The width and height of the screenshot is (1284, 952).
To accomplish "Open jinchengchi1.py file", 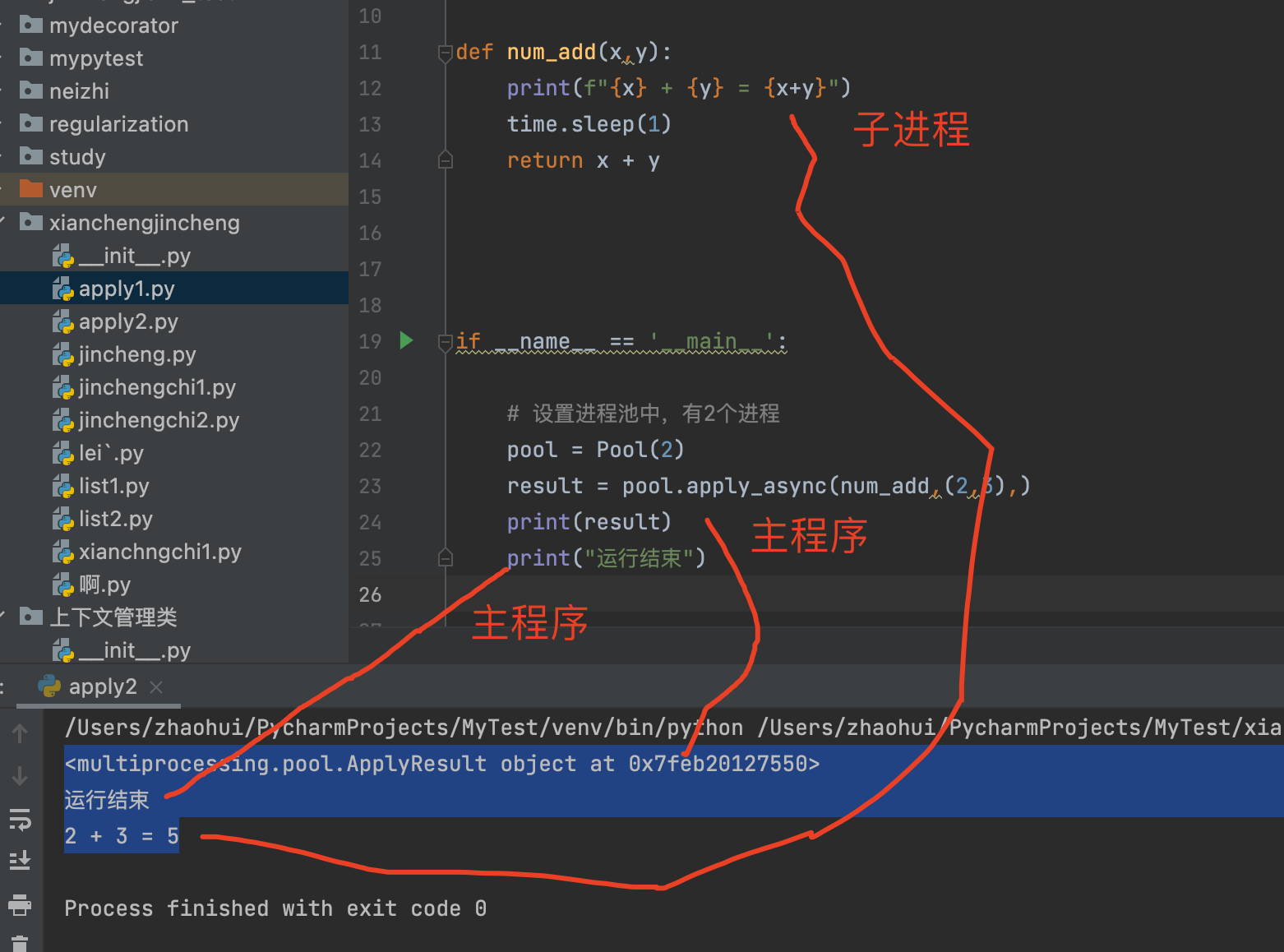I will pos(157,387).
